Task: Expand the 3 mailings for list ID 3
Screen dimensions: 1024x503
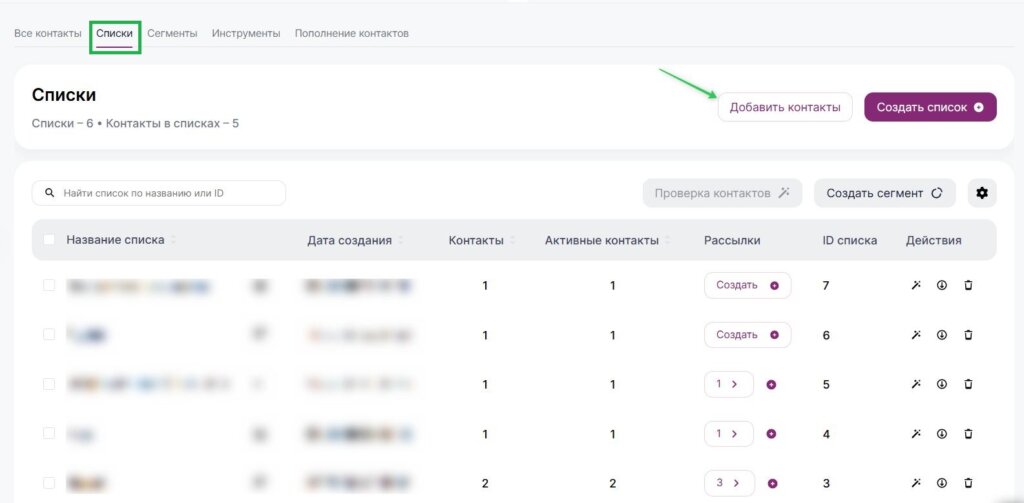Action: click(x=728, y=484)
